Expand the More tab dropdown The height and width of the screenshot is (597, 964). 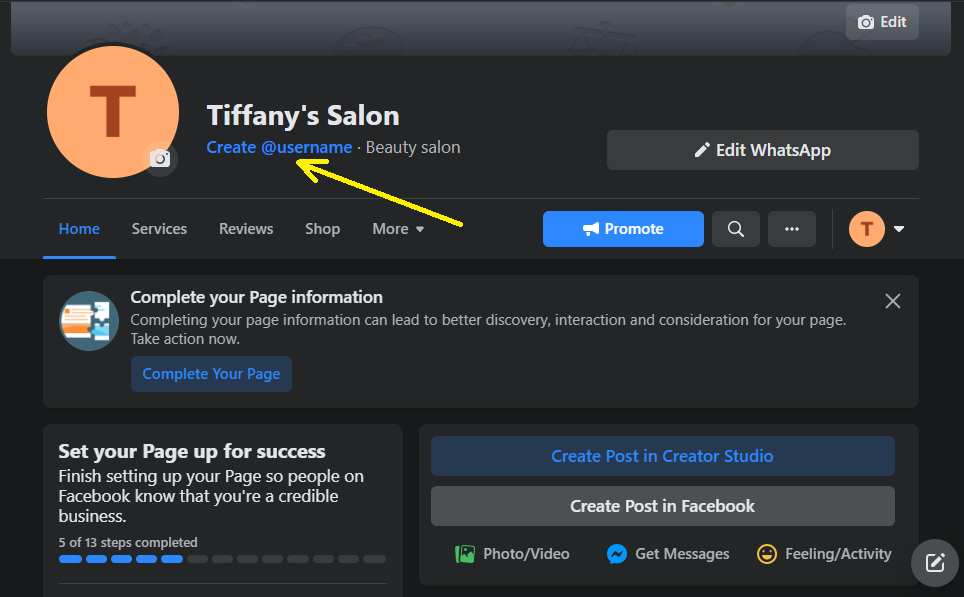point(398,229)
